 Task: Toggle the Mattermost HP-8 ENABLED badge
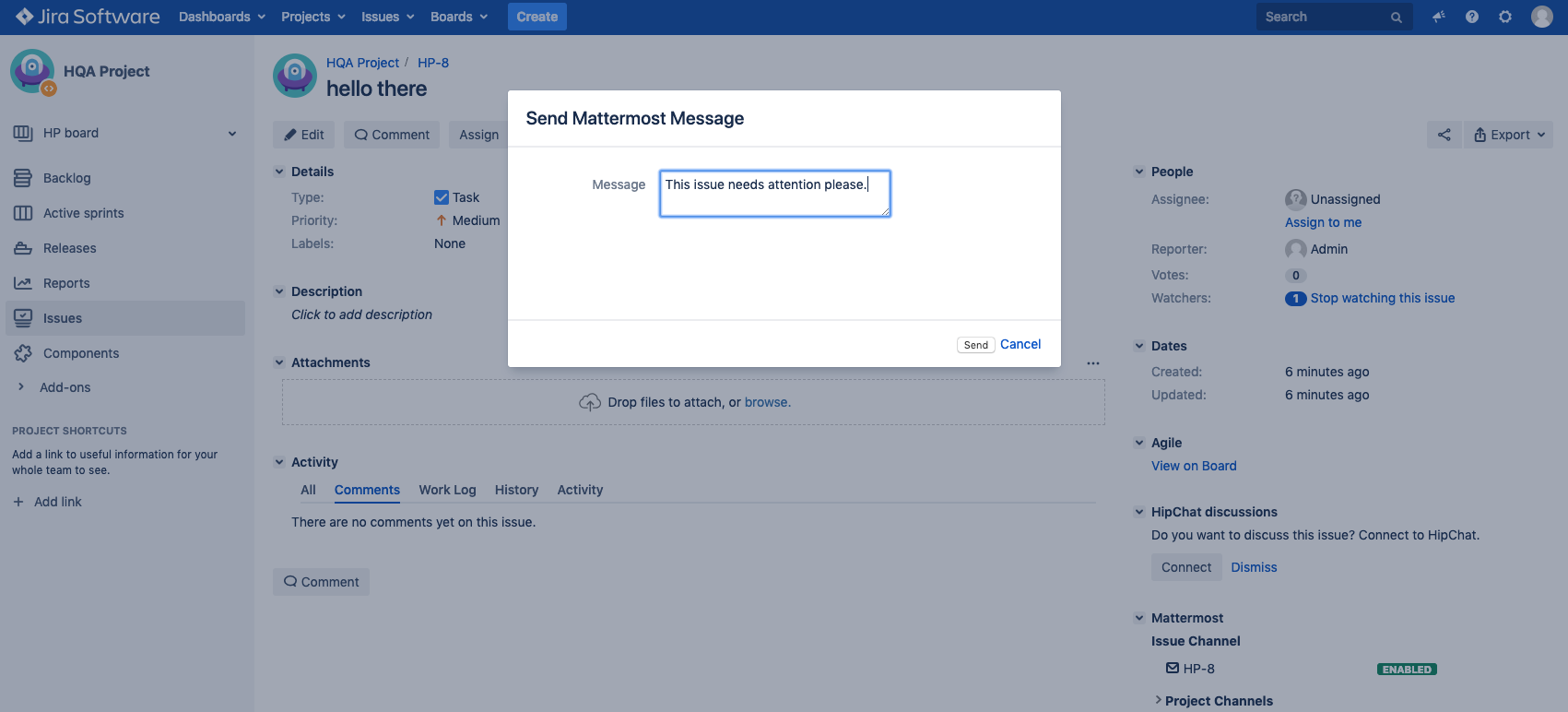(x=1406, y=670)
